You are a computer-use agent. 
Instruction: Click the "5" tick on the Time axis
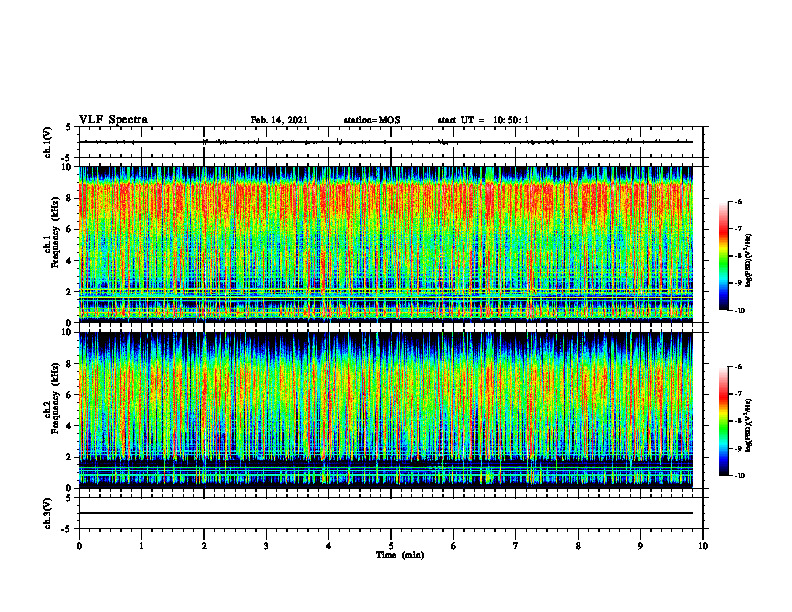(391, 546)
